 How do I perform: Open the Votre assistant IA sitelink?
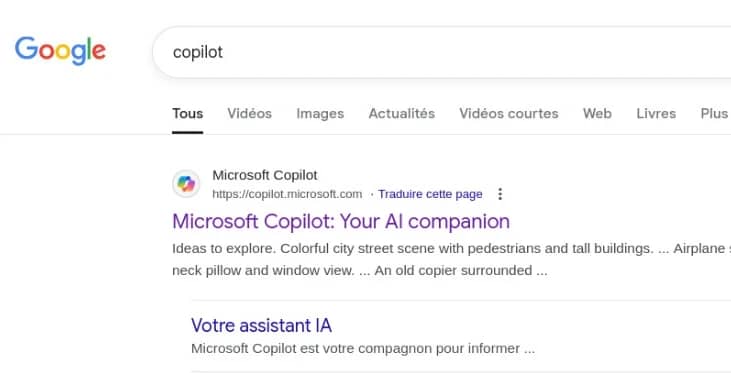click(x=262, y=325)
